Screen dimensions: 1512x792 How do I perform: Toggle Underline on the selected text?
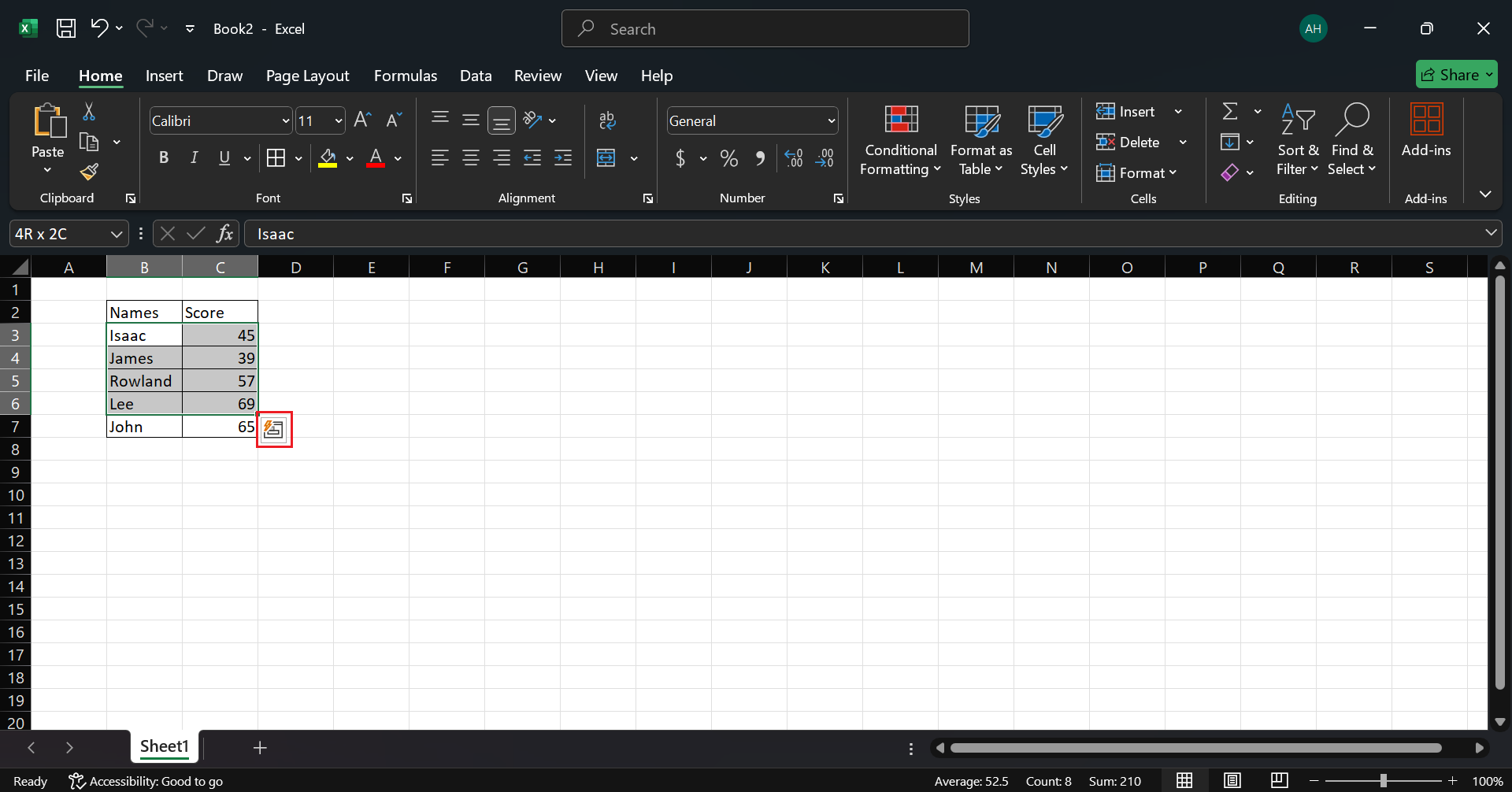225,157
